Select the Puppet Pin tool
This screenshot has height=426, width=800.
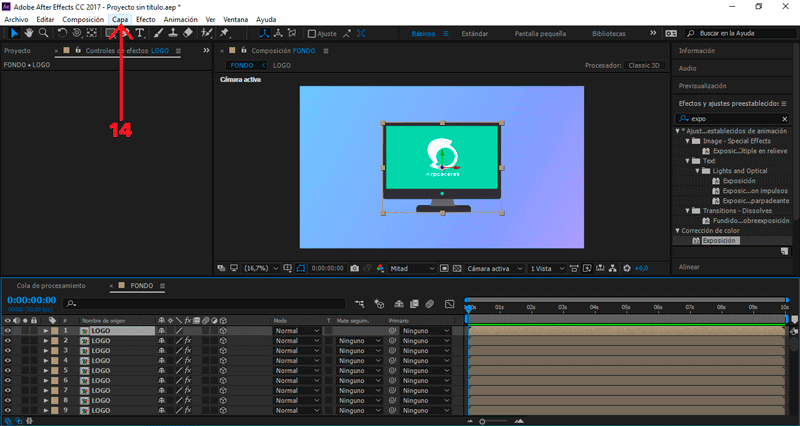(225, 33)
